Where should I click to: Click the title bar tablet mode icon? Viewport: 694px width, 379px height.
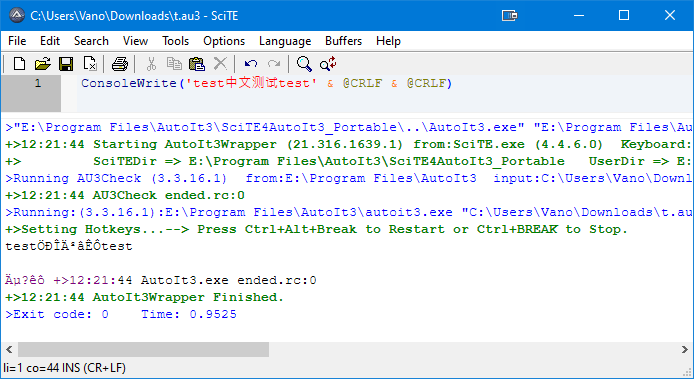tap(509, 15)
